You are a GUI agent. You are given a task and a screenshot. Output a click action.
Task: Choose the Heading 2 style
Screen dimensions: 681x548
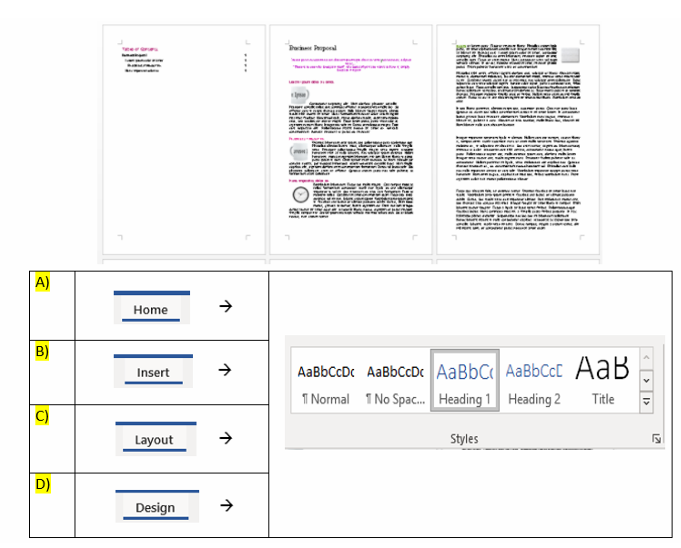[534, 380]
